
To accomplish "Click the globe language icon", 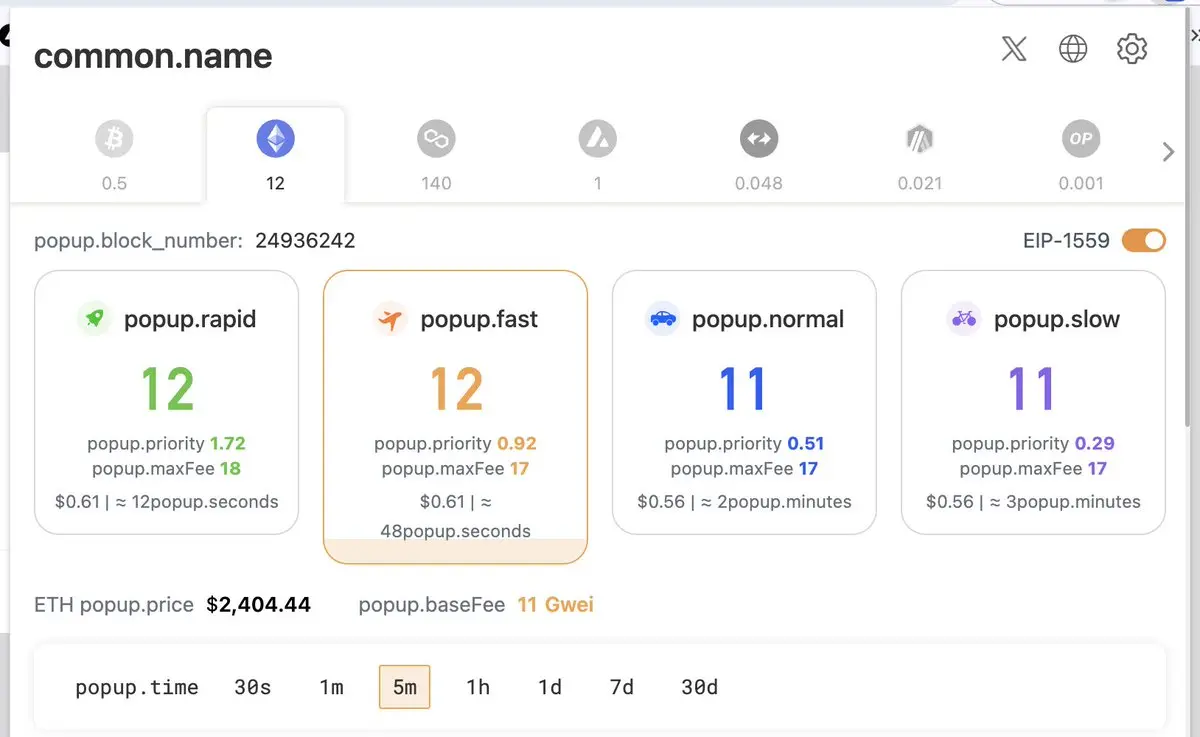I will 1073,49.
